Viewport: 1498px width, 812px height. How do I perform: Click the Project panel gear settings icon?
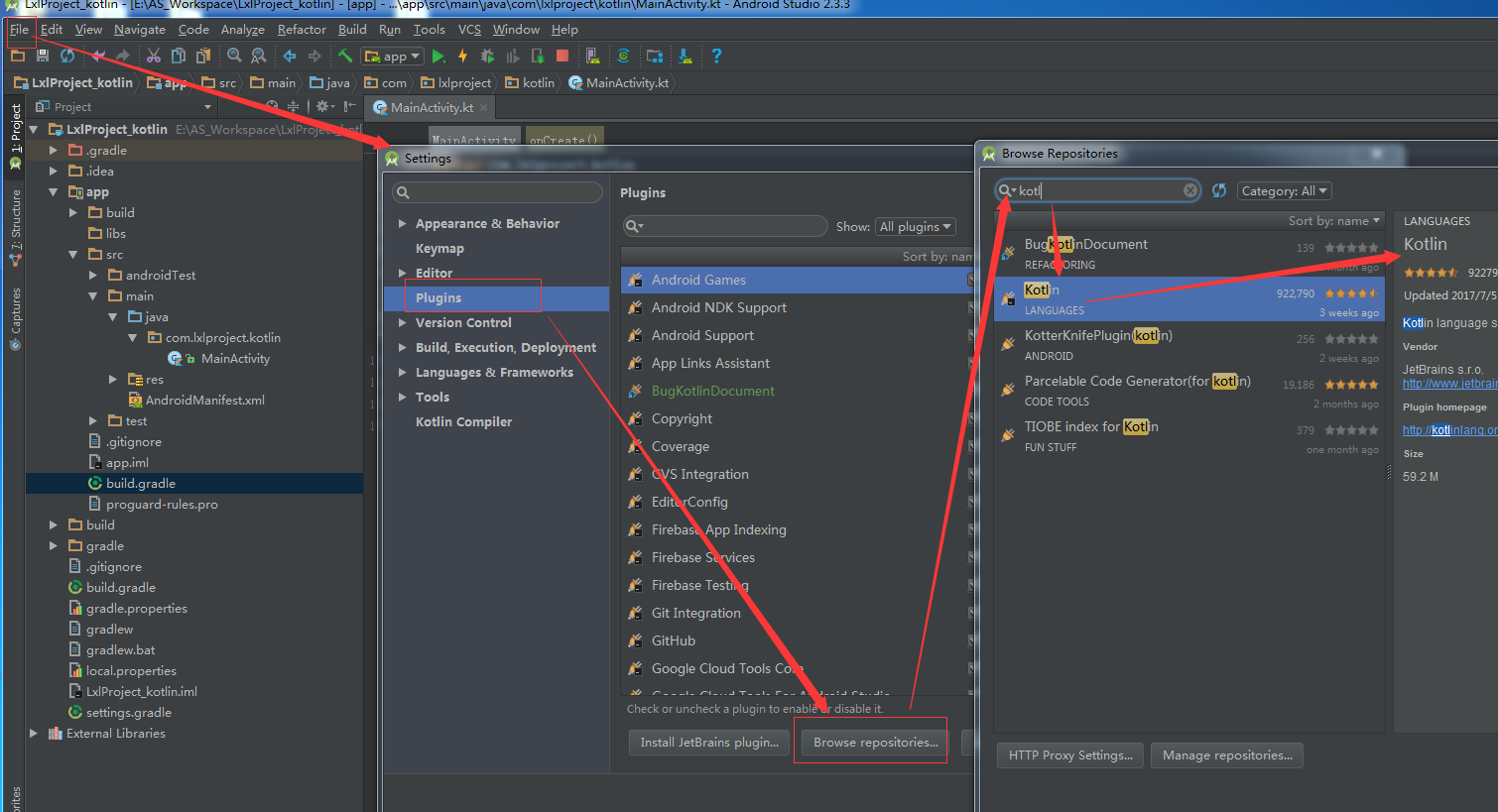coord(323,106)
